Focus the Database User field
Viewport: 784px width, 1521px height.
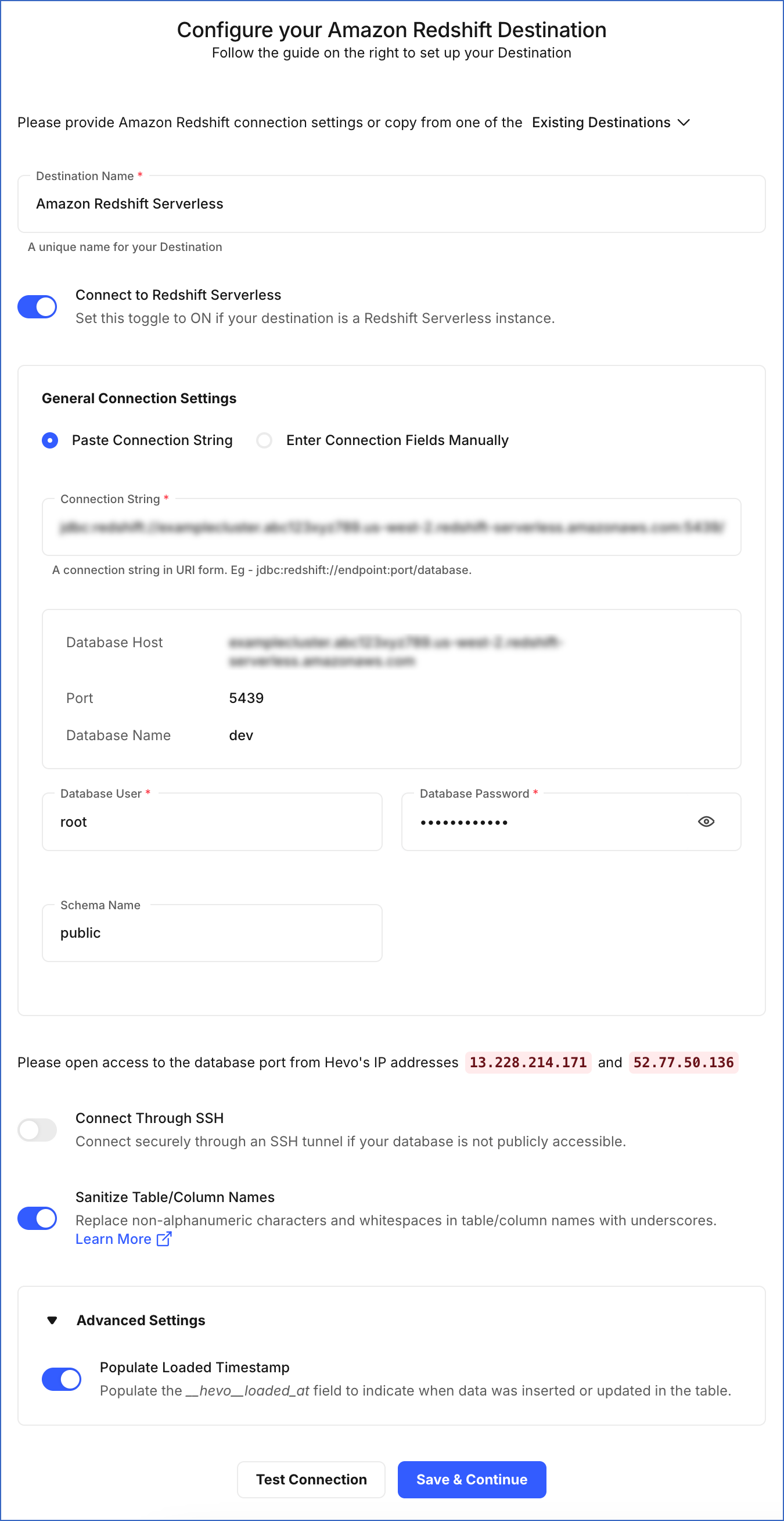tap(212, 822)
